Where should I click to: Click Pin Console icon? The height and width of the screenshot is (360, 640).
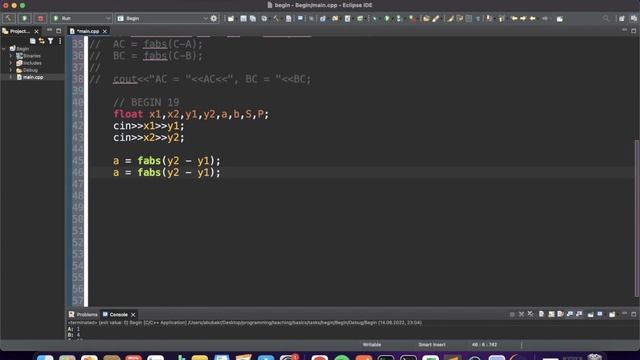click(x=591, y=314)
